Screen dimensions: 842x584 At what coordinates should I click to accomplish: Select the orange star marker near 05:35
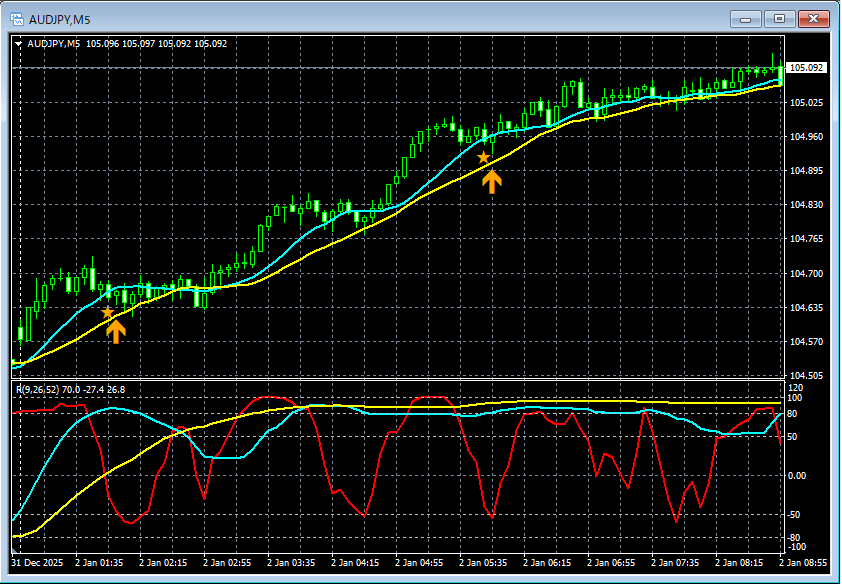(484, 157)
